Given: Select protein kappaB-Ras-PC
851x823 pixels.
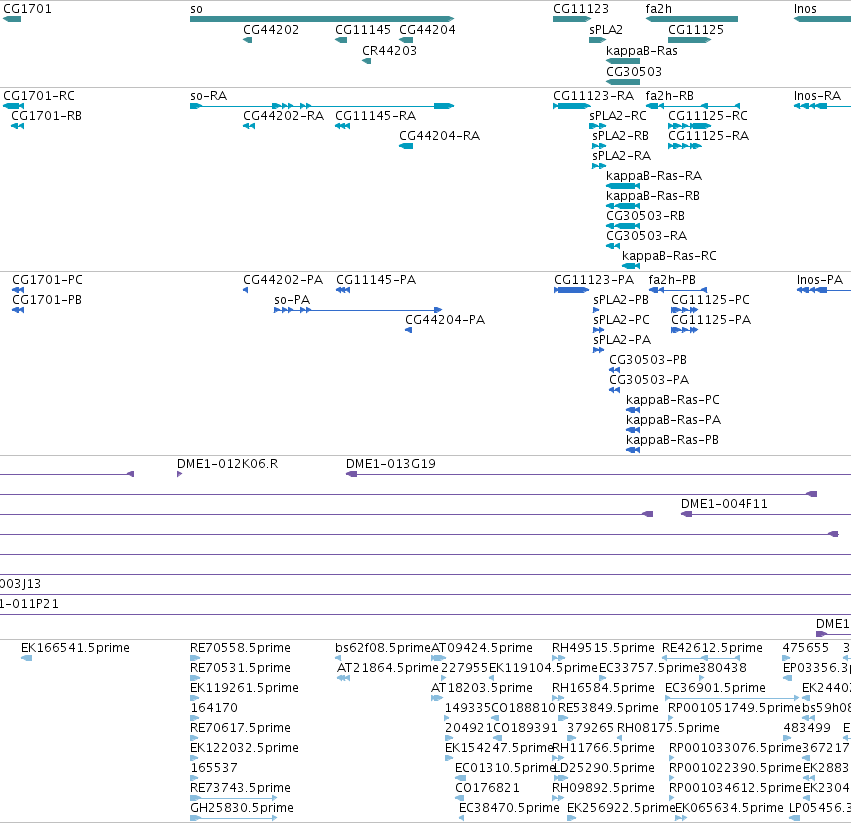Looking at the screenshot, I should (x=673, y=401).
